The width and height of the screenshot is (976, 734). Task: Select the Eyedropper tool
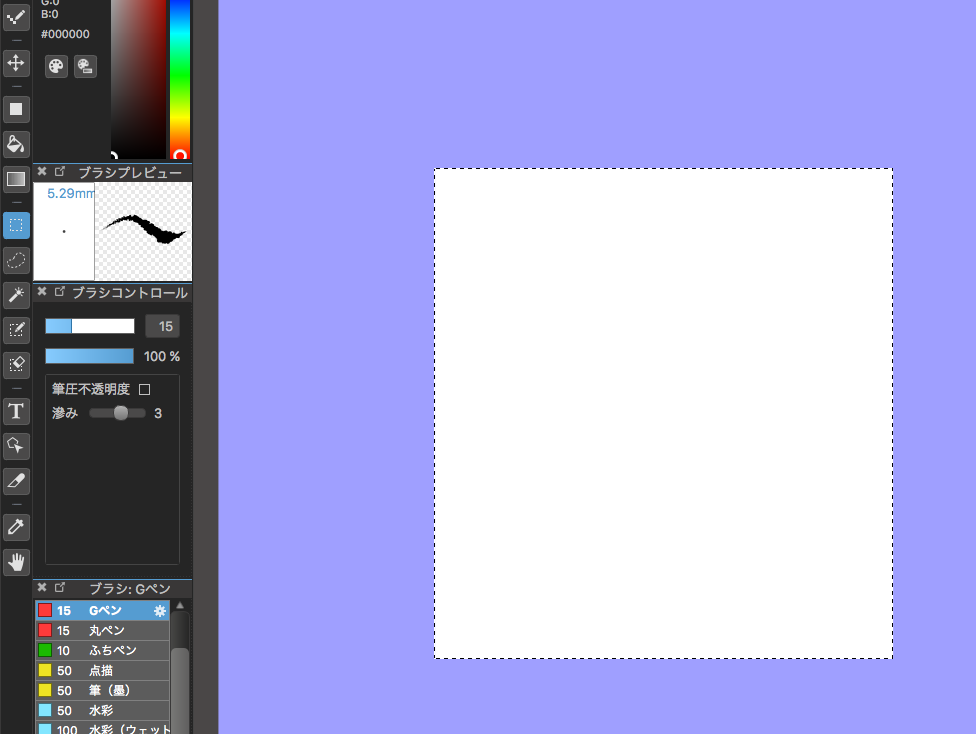pyautogui.click(x=16, y=527)
